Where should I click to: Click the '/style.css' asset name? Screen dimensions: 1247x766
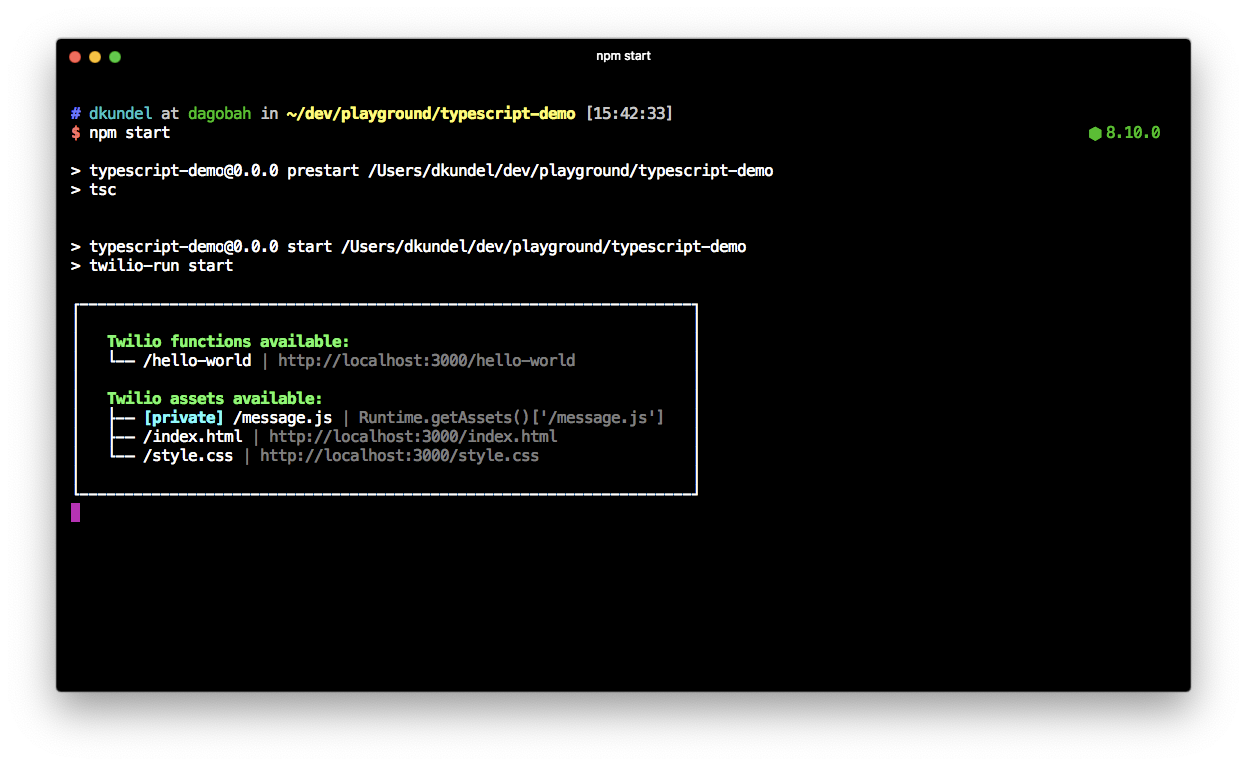(x=188, y=455)
